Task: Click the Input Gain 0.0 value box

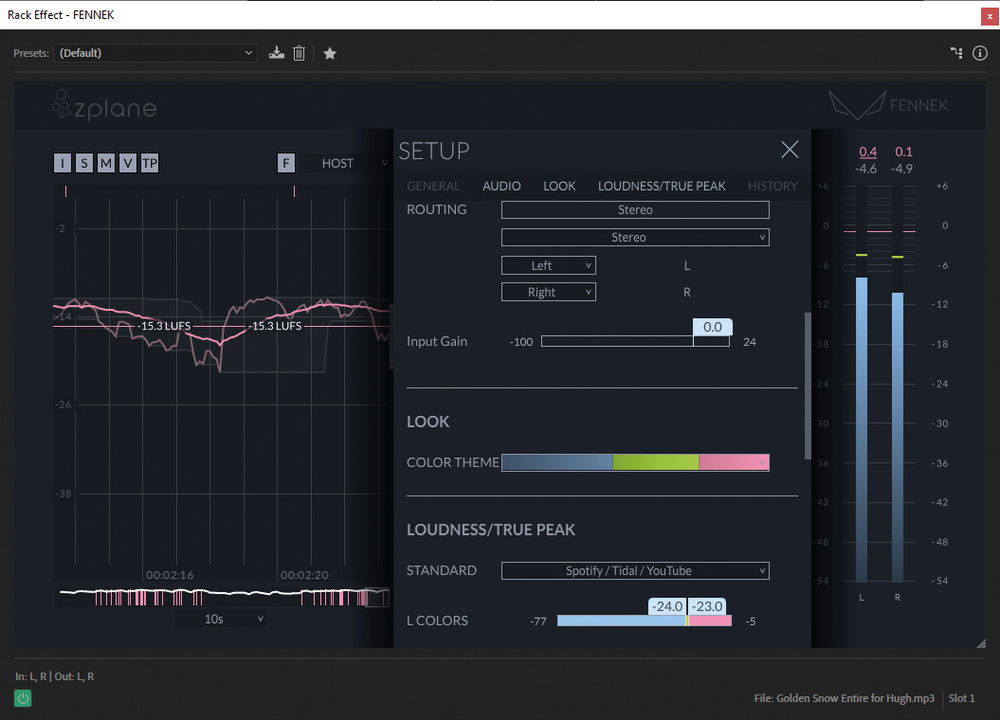Action: tap(712, 327)
